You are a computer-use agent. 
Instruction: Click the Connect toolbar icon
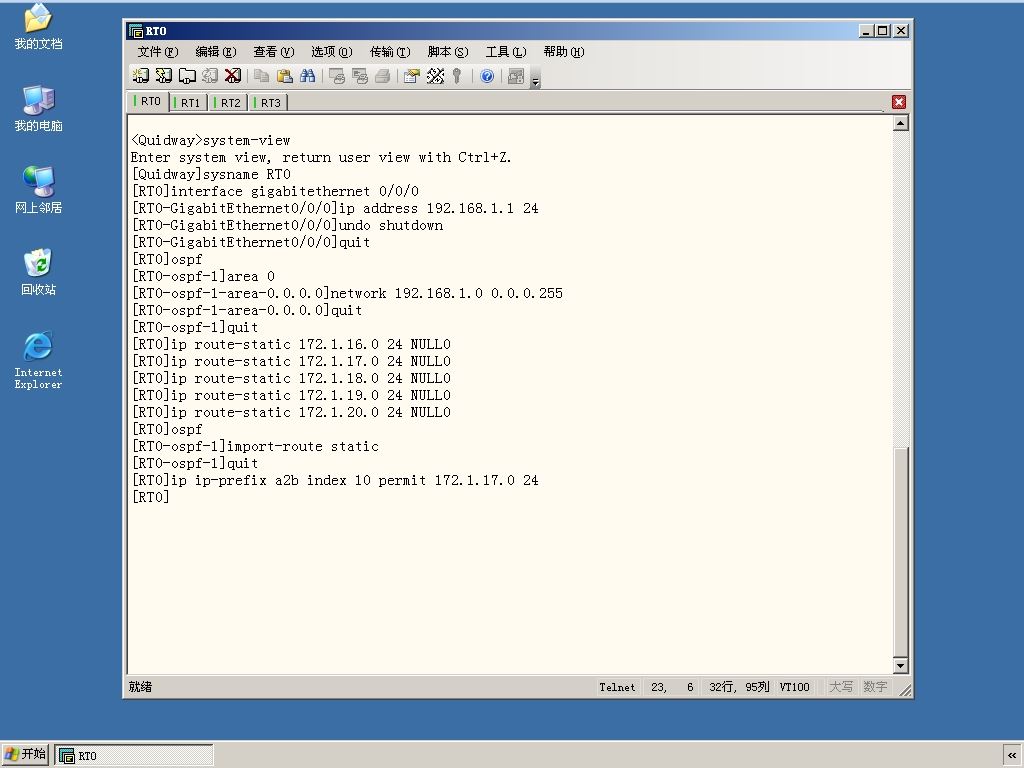tap(140, 76)
